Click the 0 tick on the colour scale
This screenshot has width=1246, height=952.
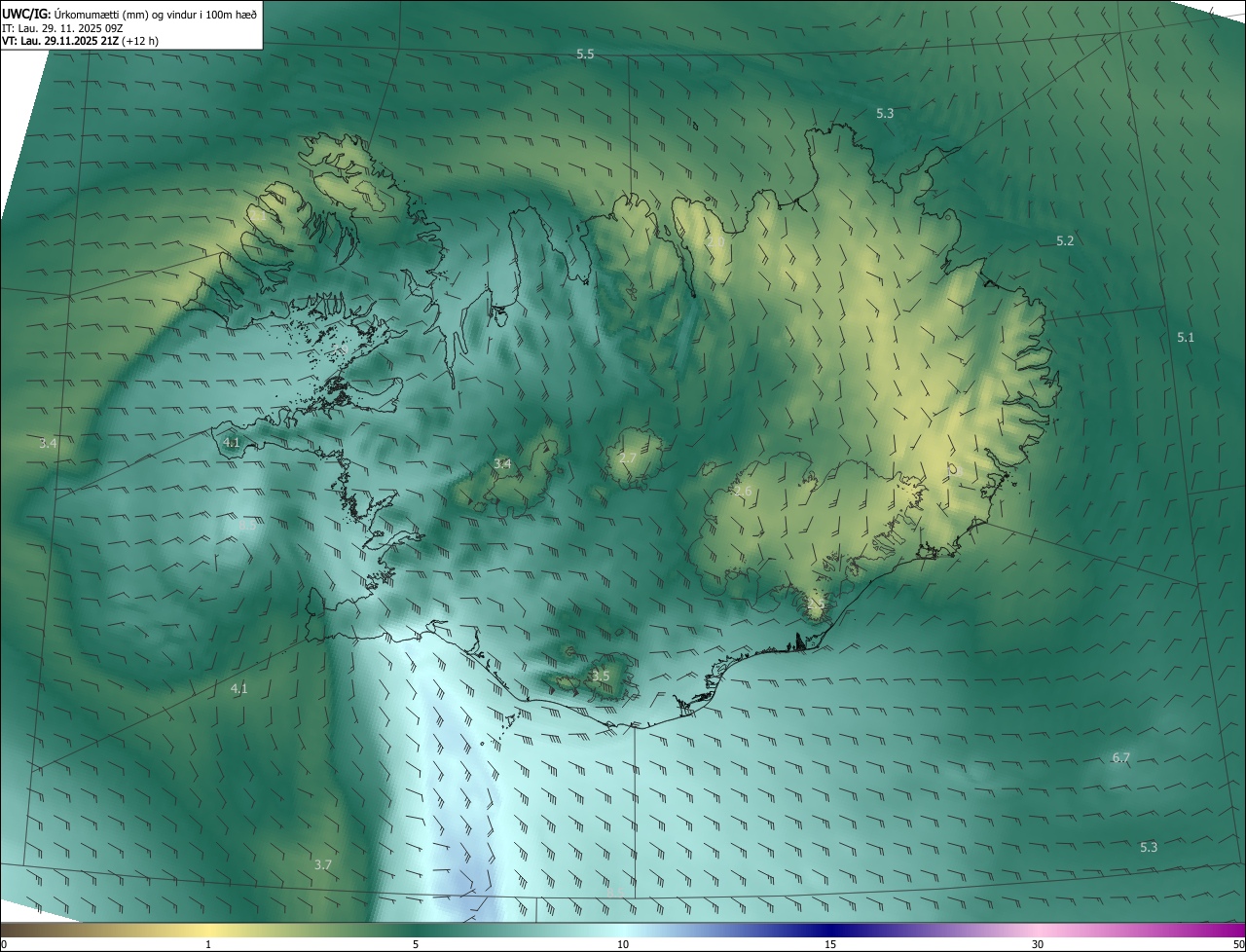4,944
